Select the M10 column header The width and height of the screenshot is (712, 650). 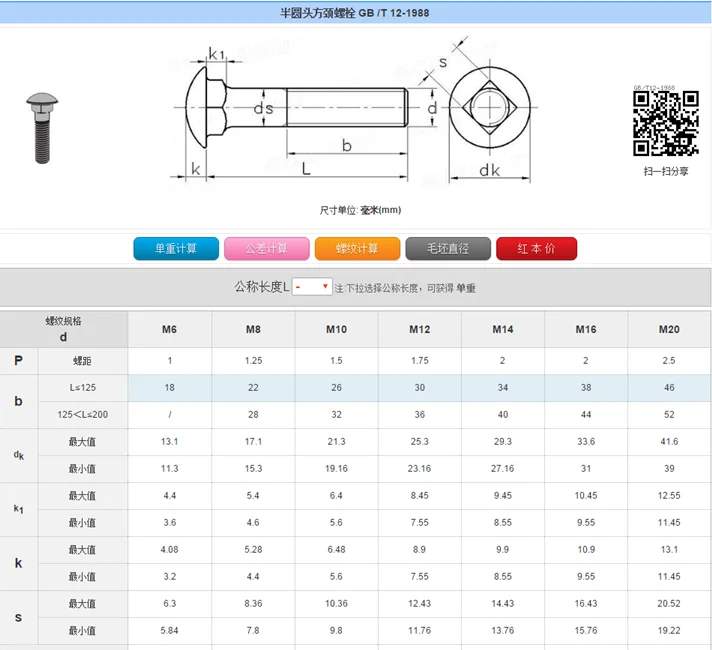pyautogui.click(x=336, y=329)
